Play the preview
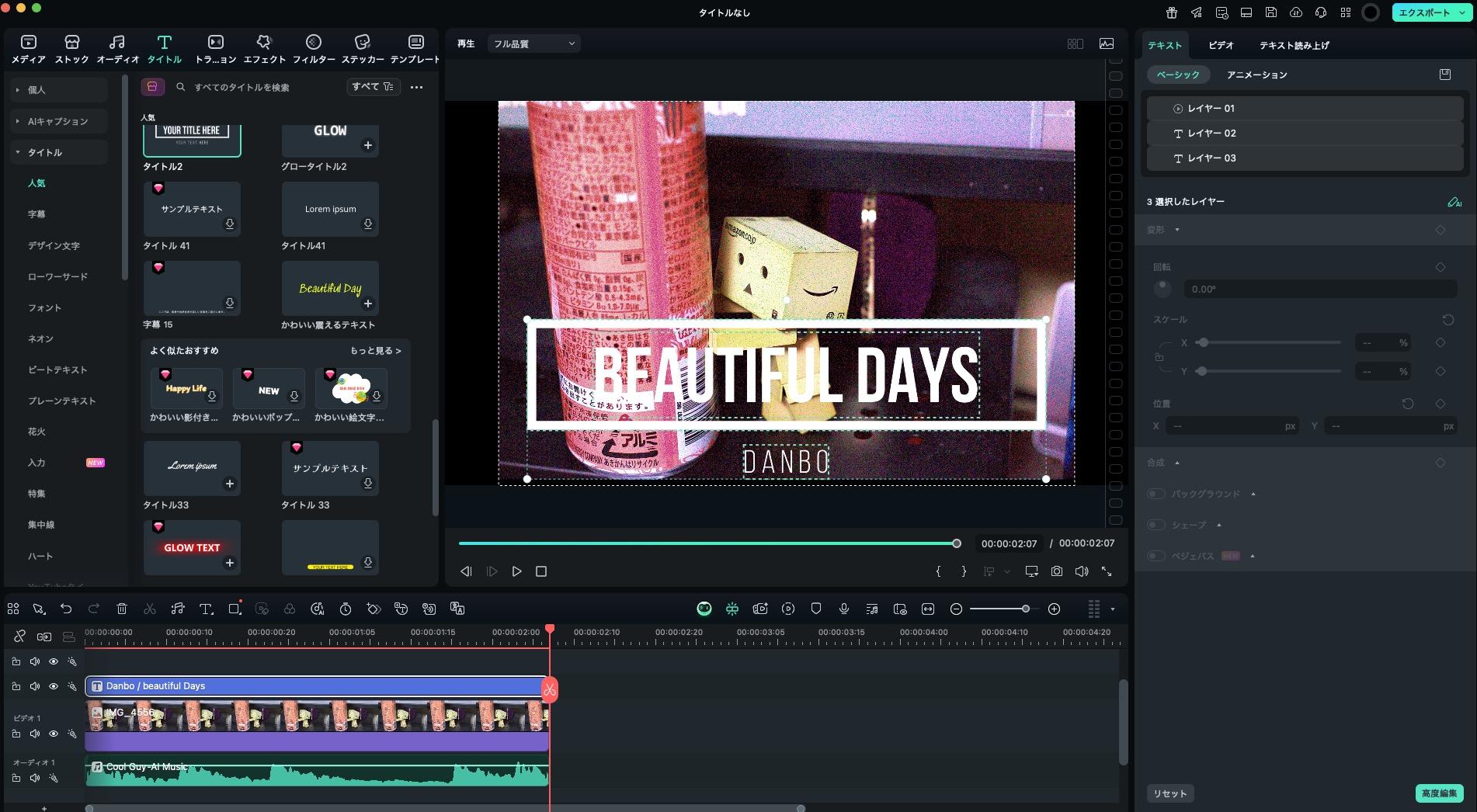Viewport: 1477px width, 812px height. click(x=516, y=571)
